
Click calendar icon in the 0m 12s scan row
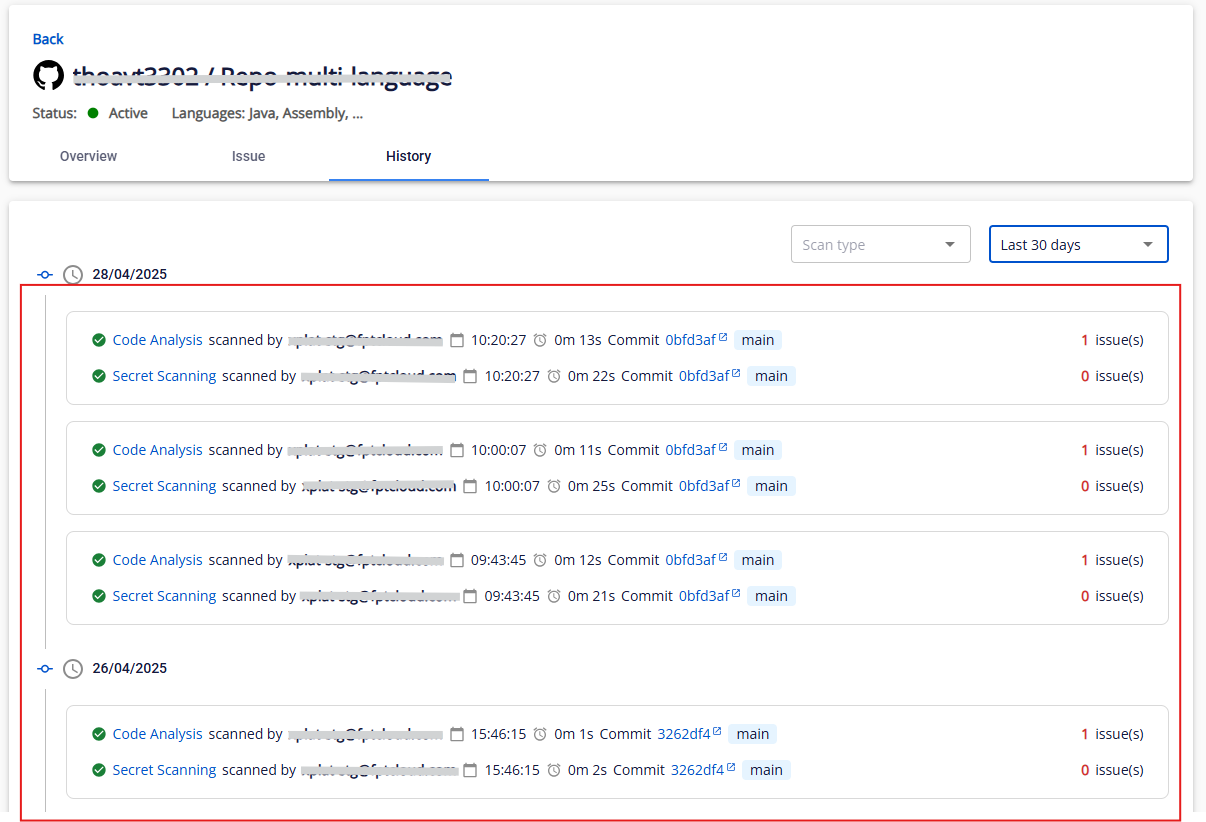click(x=457, y=560)
